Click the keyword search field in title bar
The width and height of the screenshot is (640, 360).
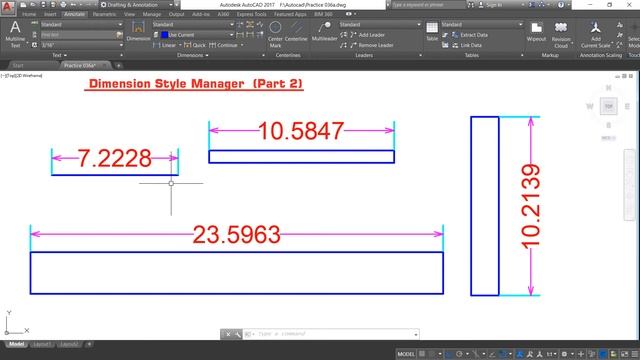(x=429, y=5)
